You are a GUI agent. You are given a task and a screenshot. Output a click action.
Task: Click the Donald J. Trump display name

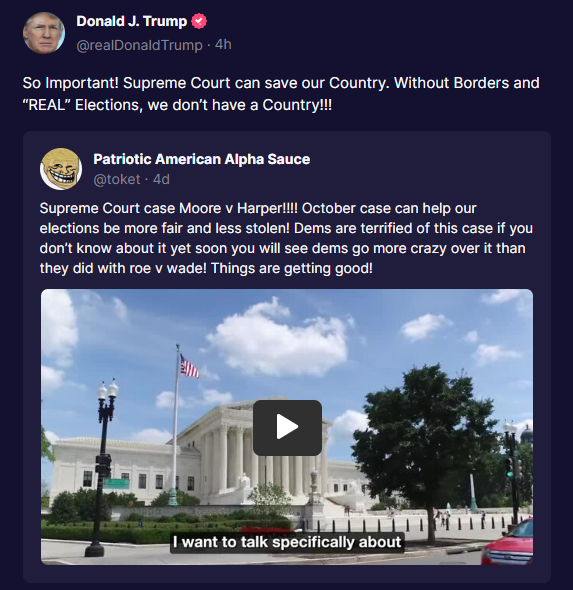tap(132, 21)
